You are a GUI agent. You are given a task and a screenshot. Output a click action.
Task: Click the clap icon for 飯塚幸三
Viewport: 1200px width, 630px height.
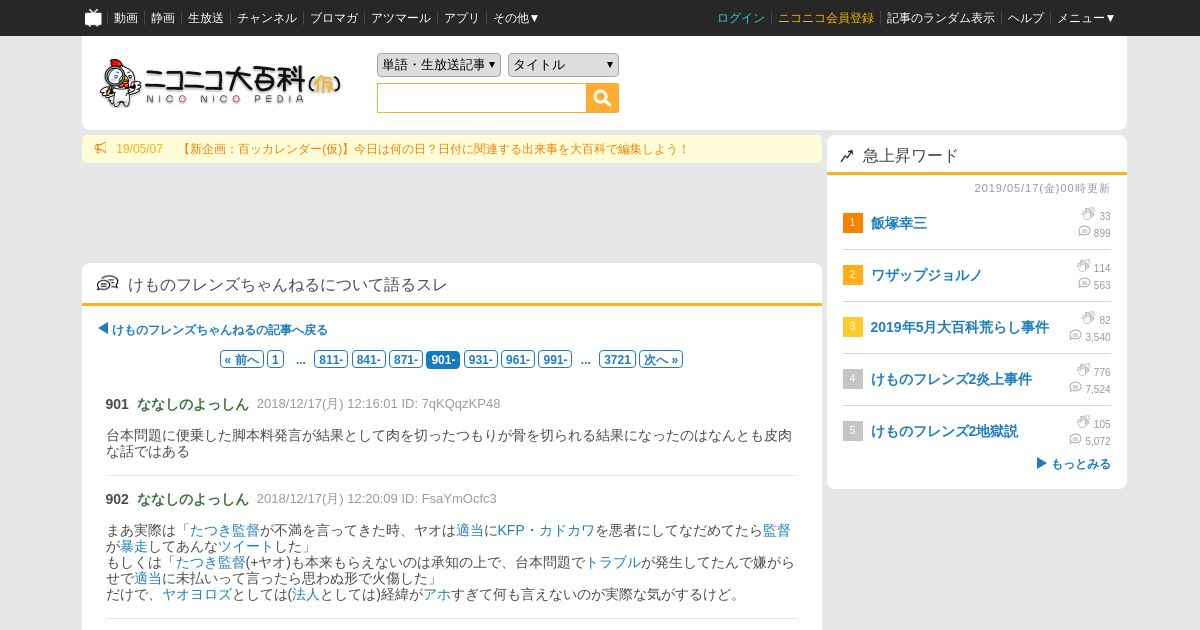click(x=1088, y=214)
